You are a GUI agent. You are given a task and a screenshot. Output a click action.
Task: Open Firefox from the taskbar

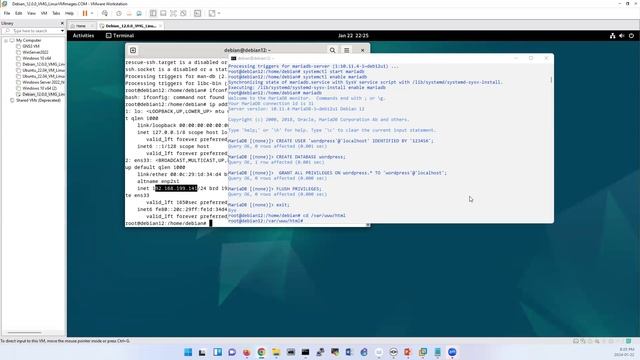click(247, 352)
